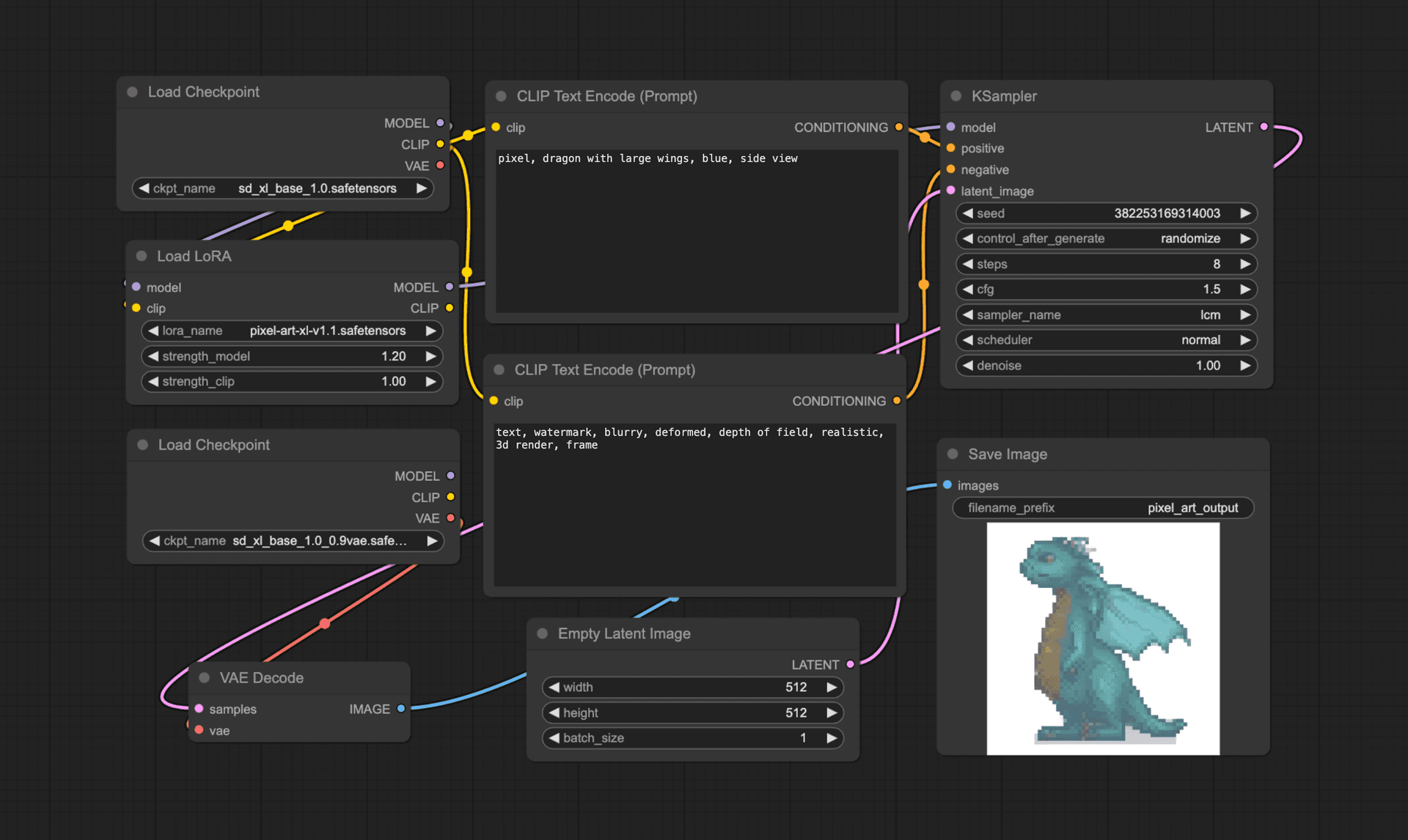Image resolution: width=1408 pixels, height=840 pixels.
Task: Select next sampler_name with right arrow
Action: (x=1244, y=314)
